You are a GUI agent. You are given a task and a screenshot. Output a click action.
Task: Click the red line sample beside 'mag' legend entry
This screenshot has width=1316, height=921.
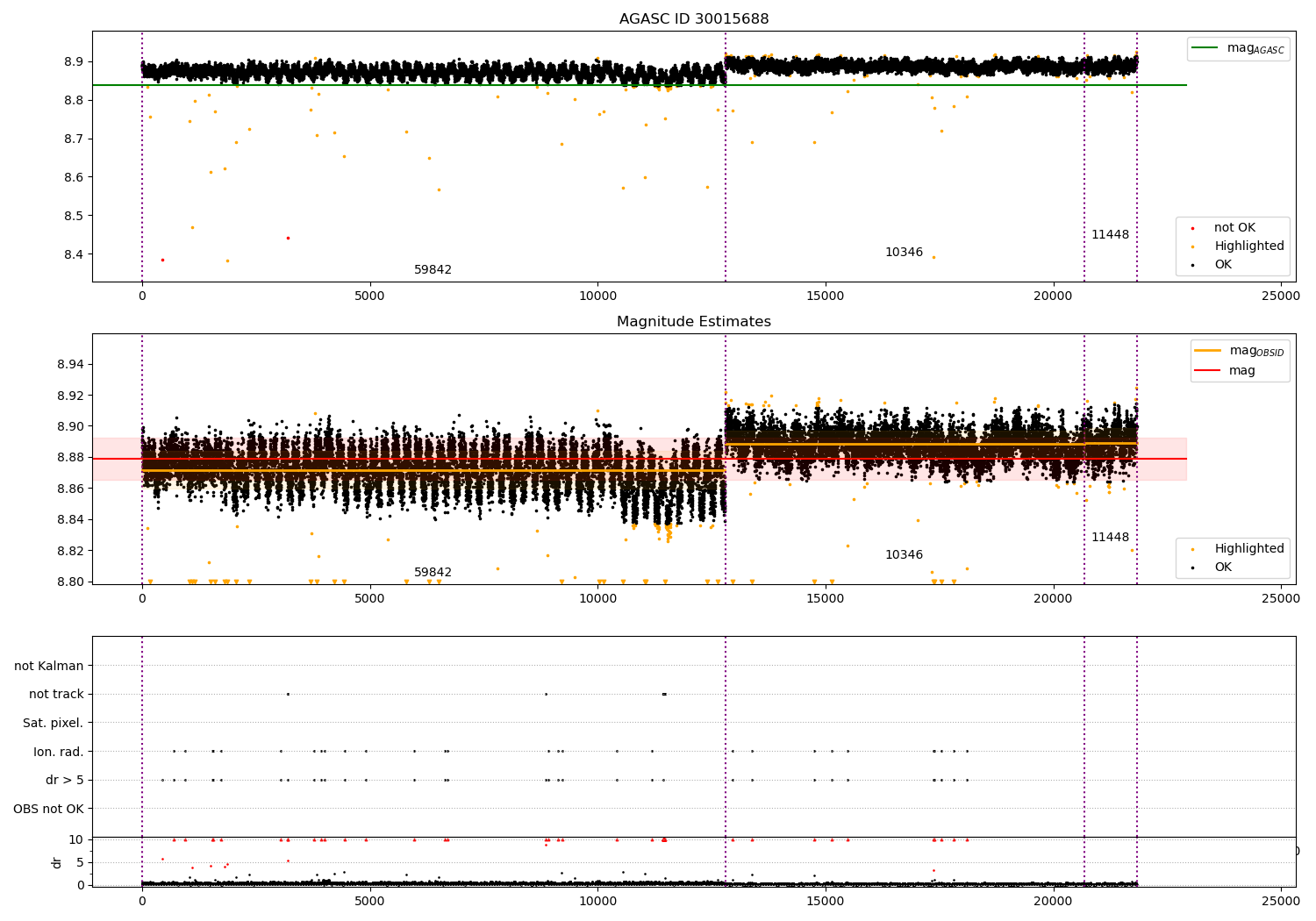pyautogui.click(x=1208, y=371)
